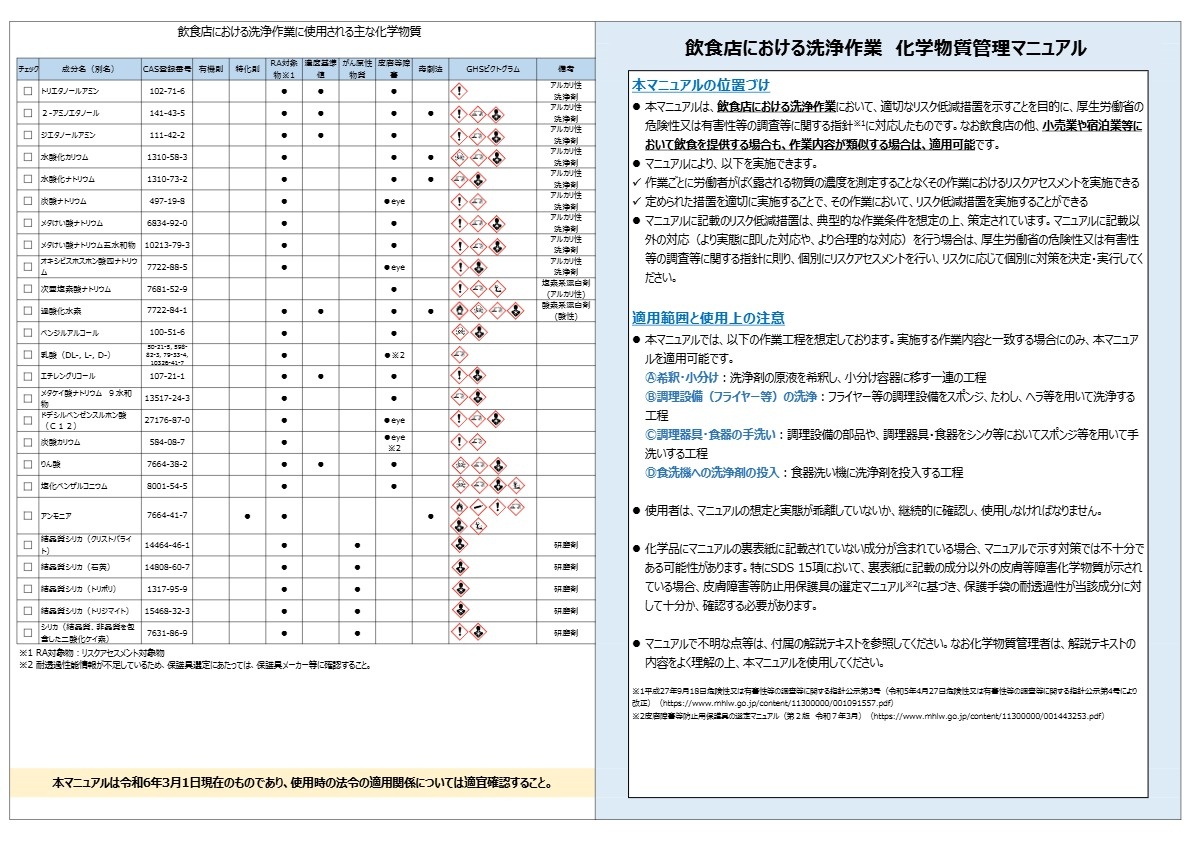The height and width of the screenshot is (841, 1190).
Task: Click the 適用範囲と使用上の注意 heading
Action: click(708, 318)
